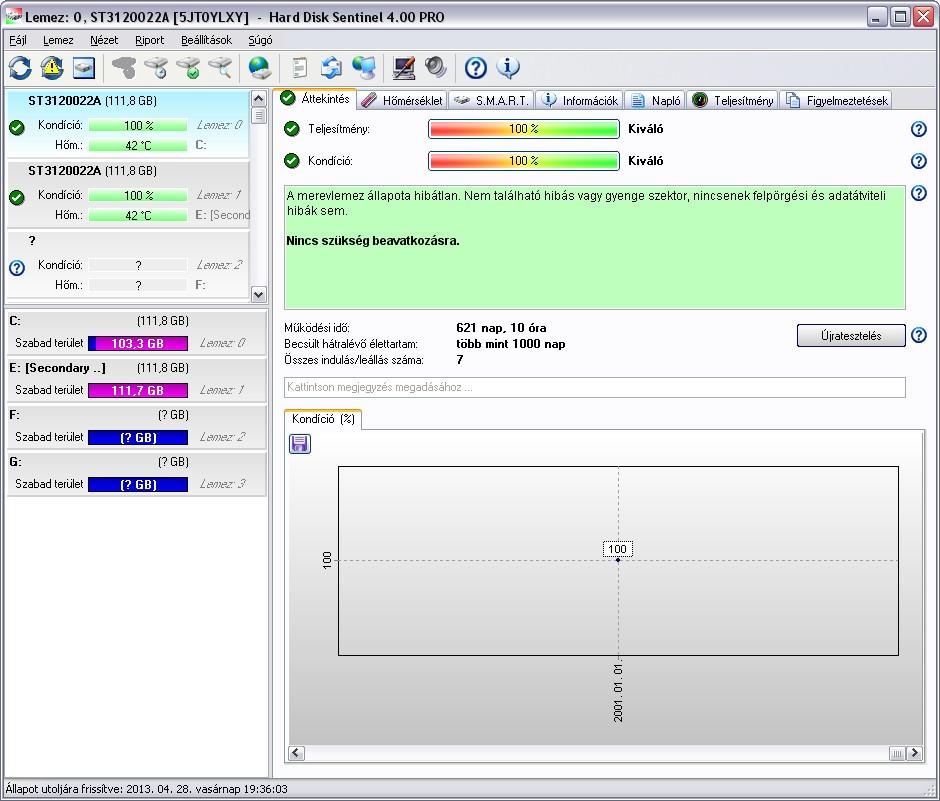Switch to the Figyelmeztetések tab
Screen dimensions: 940x801
coord(836,100)
